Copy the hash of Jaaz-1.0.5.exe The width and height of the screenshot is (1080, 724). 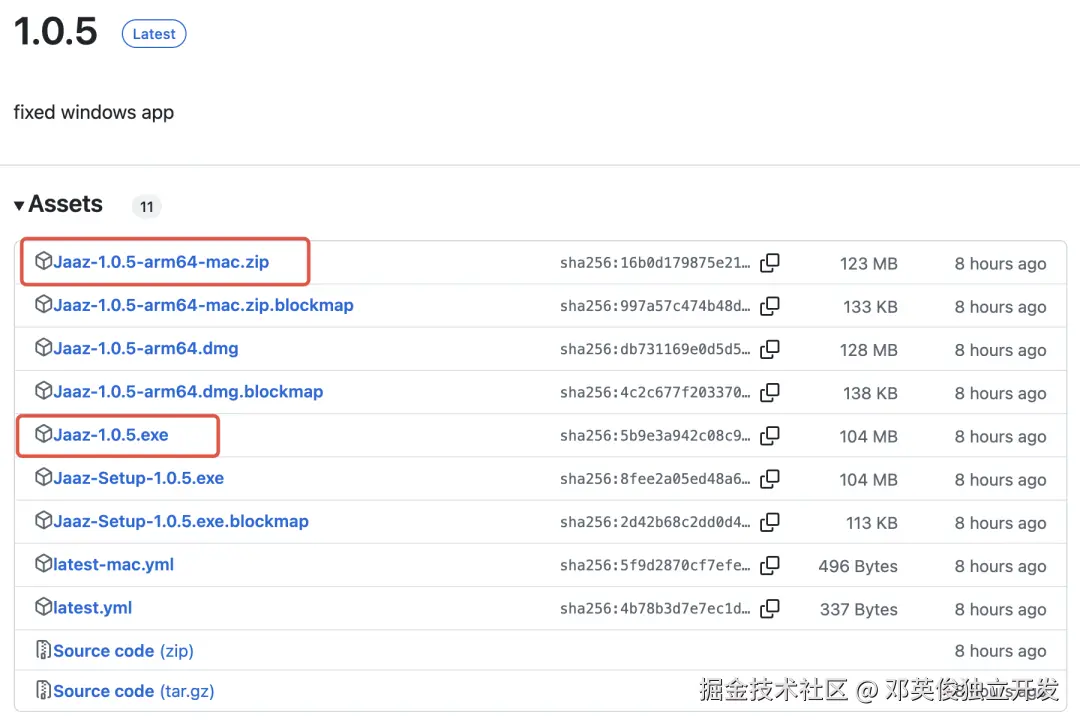(x=770, y=436)
